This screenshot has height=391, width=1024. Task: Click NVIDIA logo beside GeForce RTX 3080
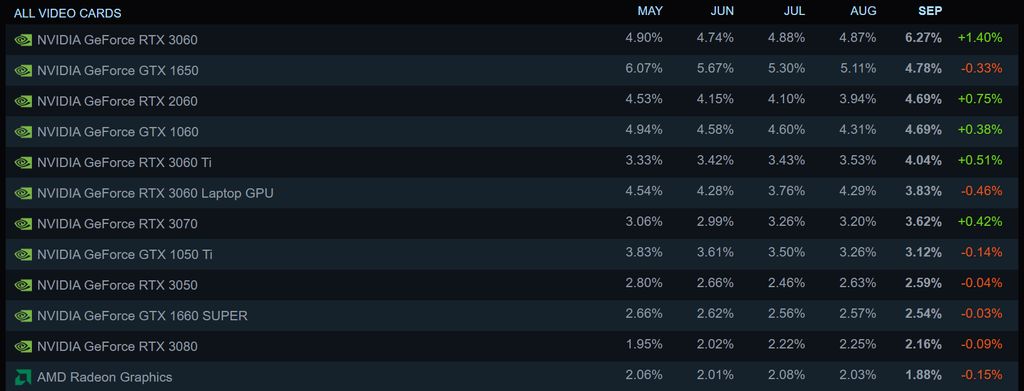pos(23,347)
